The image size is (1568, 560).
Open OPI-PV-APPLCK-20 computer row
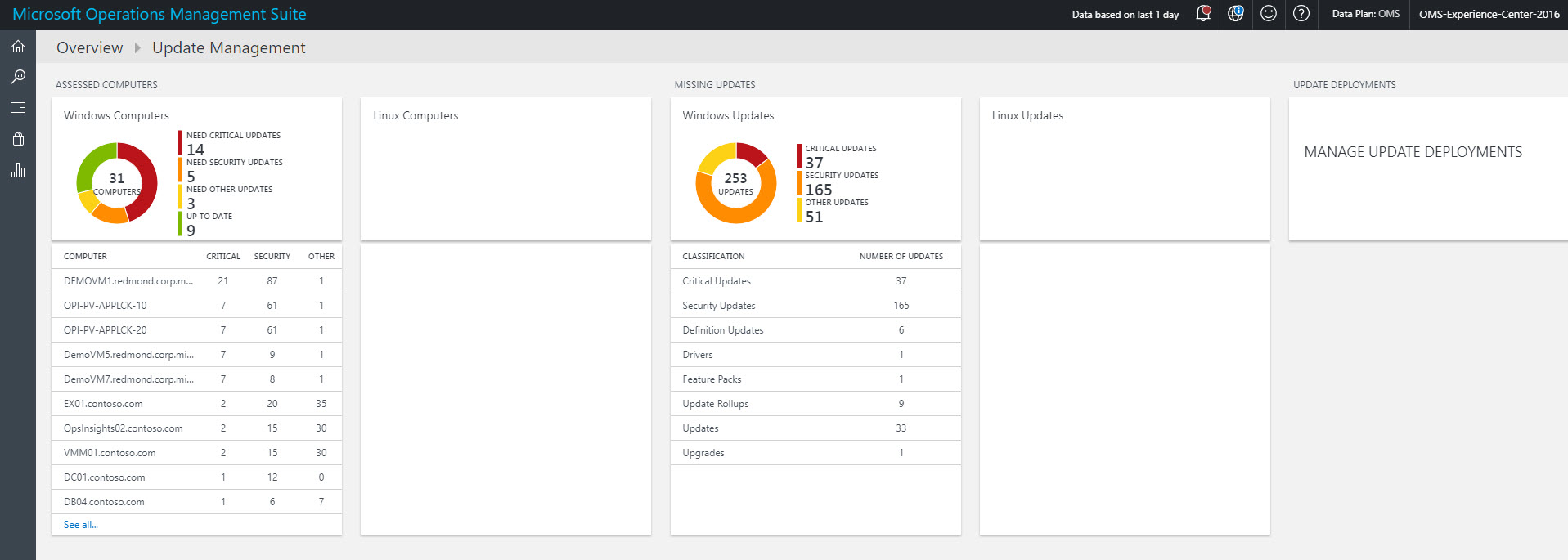196,330
